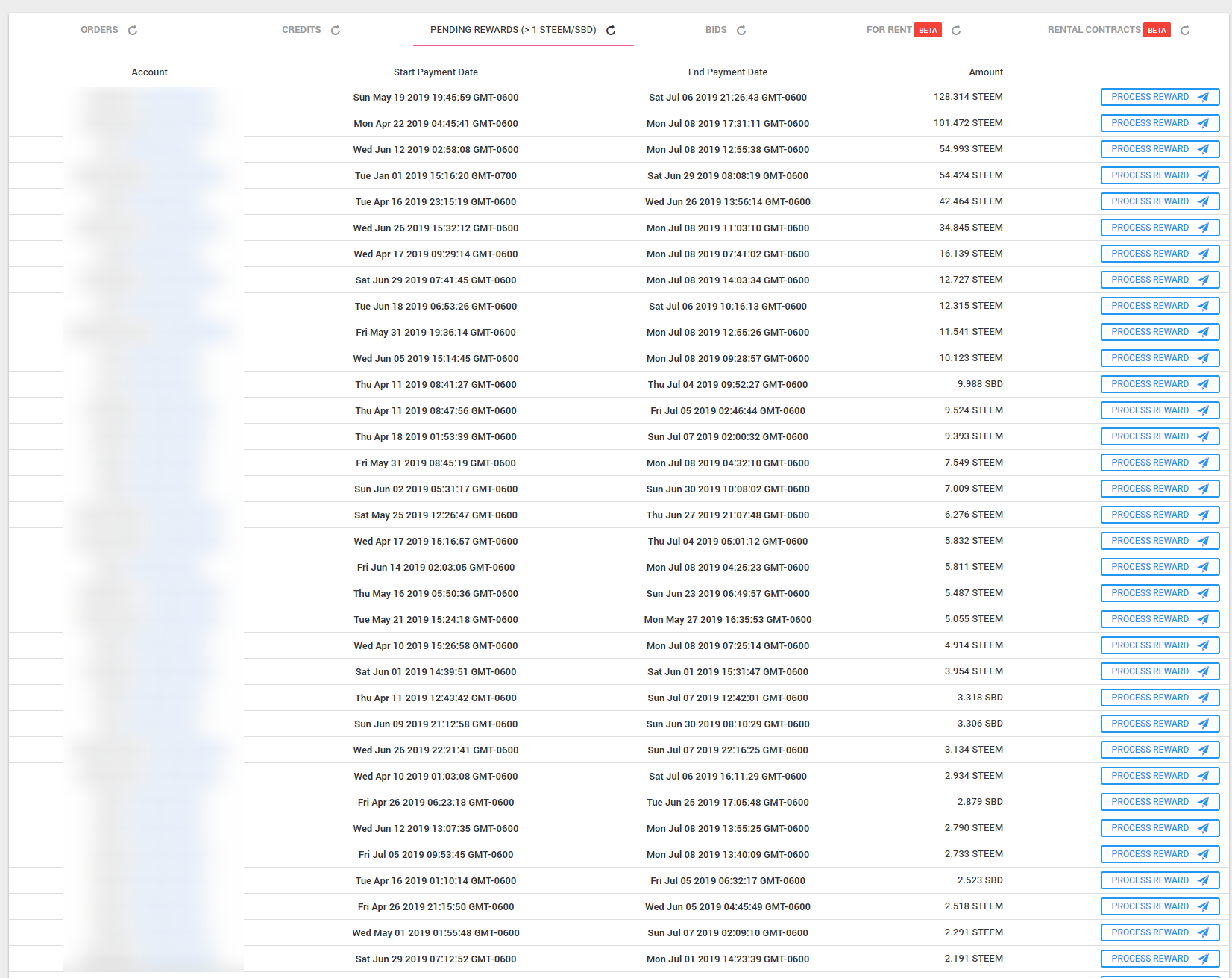Click paper plane icon for 128.314 STEEM row
The width and height of the screenshot is (1232, 978).
pyautogui.click(x=1203, y=97)
